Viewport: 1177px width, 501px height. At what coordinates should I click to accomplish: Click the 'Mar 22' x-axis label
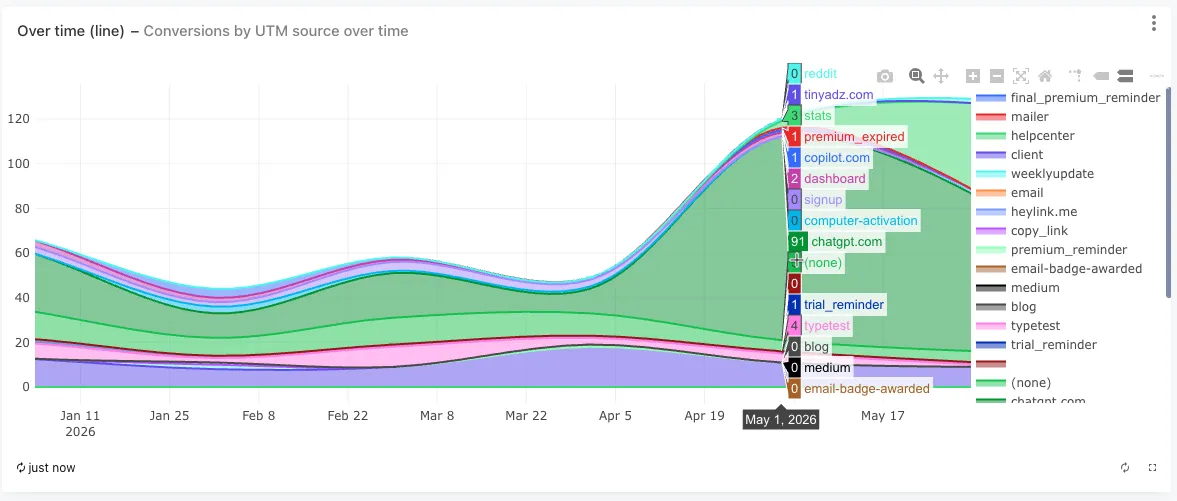526,415
